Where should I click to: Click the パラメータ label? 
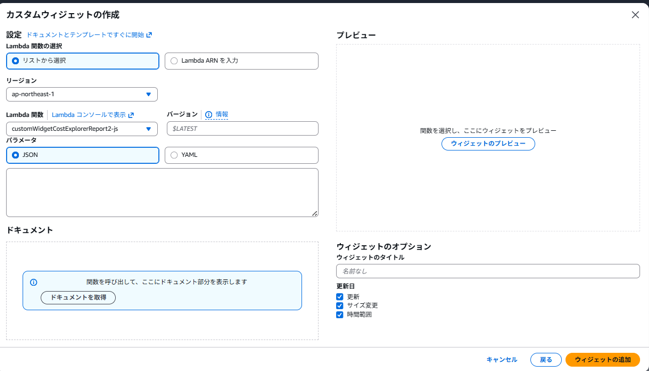pos(22,141)
